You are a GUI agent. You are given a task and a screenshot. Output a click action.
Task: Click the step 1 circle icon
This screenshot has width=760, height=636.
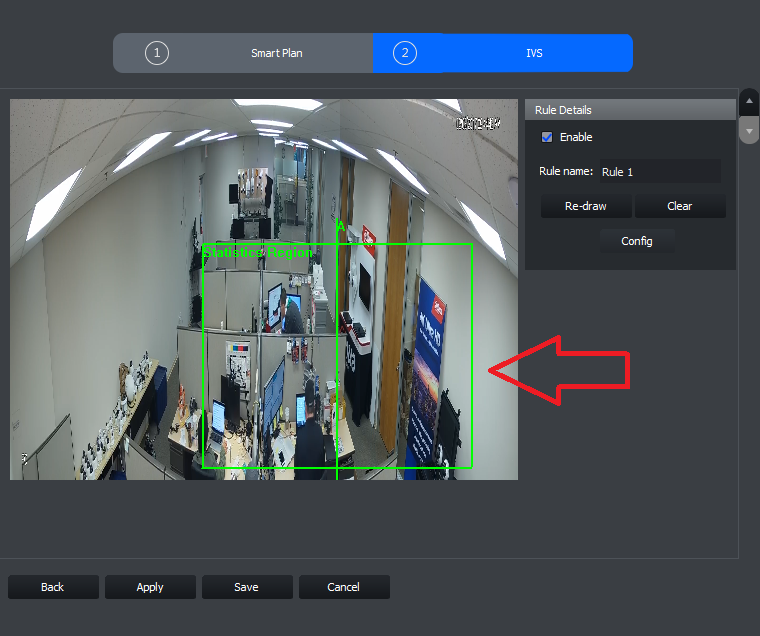coord(157,53)
